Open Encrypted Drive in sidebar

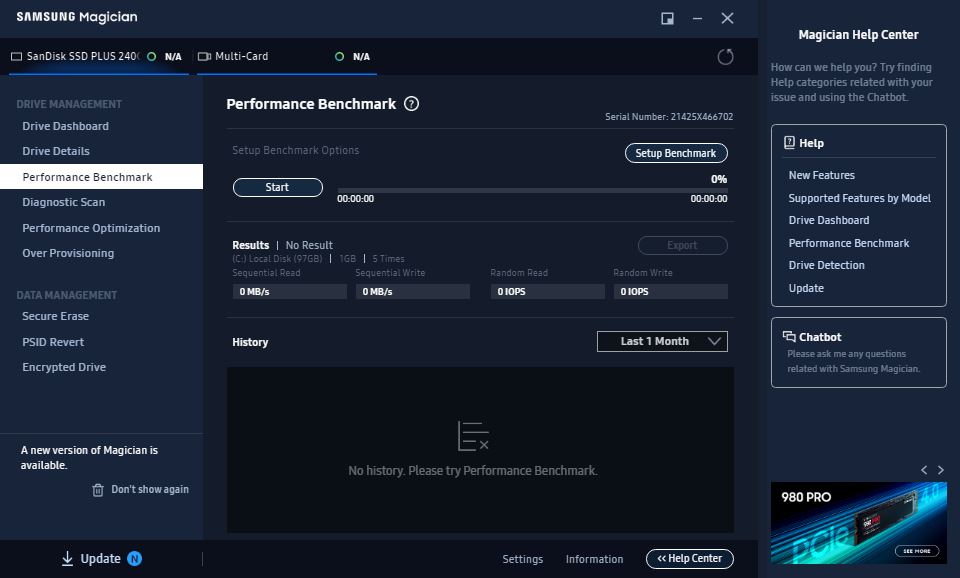tap(64, 367)
